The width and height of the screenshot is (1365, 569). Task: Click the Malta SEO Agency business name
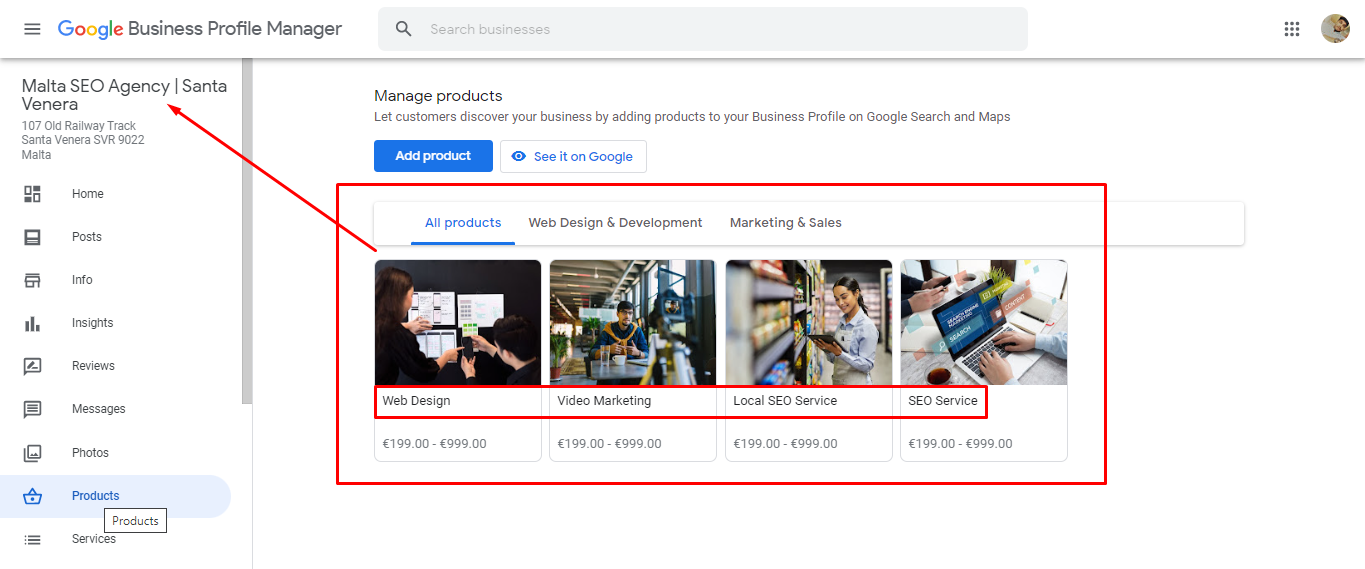(124, 95)
